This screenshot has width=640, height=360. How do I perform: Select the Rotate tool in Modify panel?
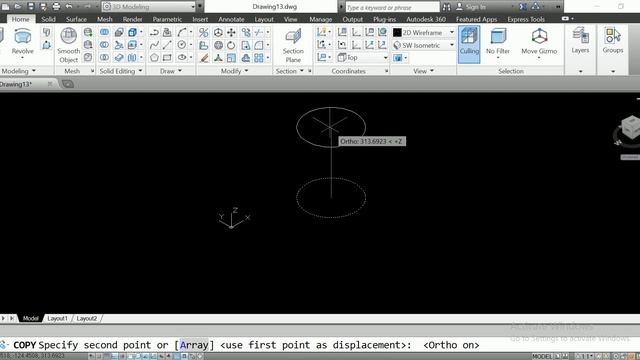pyautogui.click(x=231, y=45)
